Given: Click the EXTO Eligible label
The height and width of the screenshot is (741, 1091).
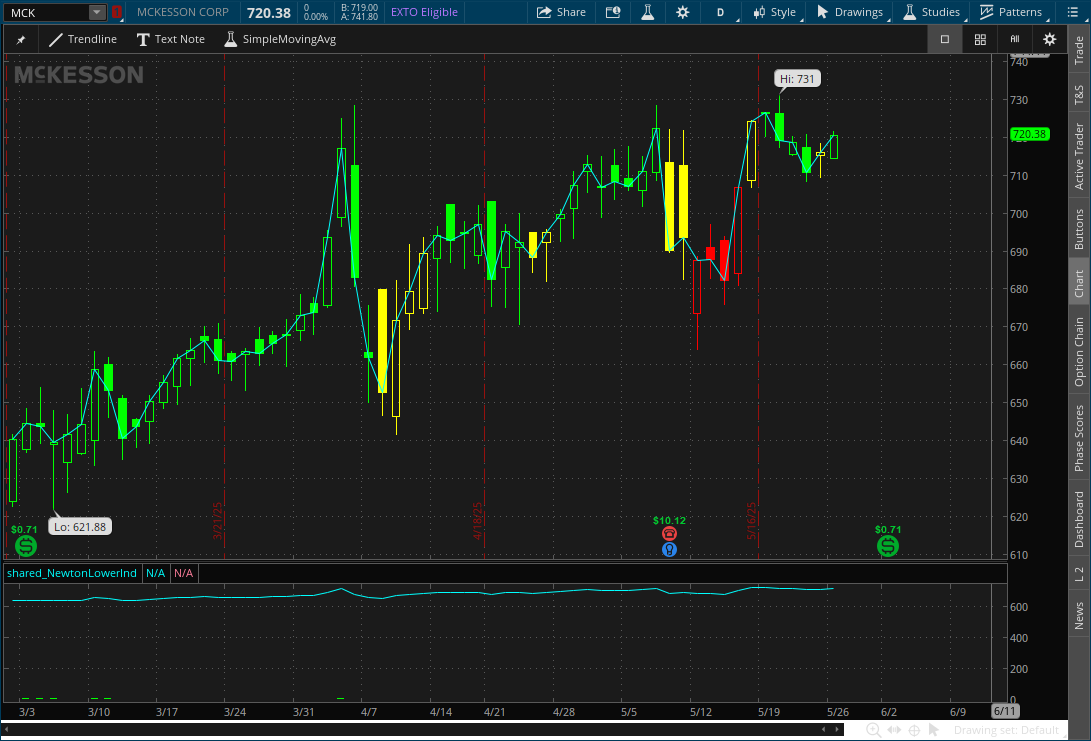Looking at the screenshot, I should [x=424, y=13].
